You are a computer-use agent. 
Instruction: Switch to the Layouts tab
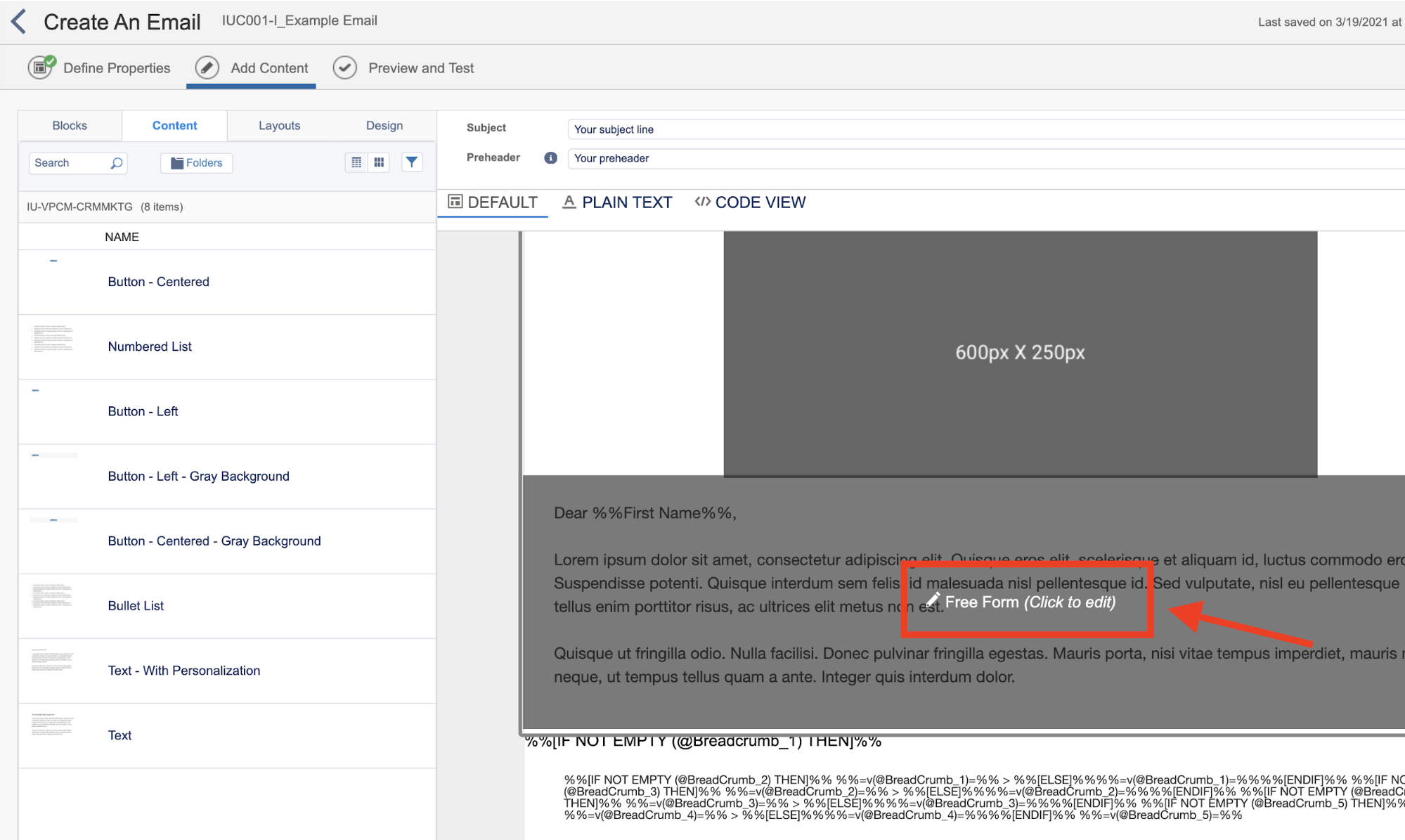tap(279, 125)
